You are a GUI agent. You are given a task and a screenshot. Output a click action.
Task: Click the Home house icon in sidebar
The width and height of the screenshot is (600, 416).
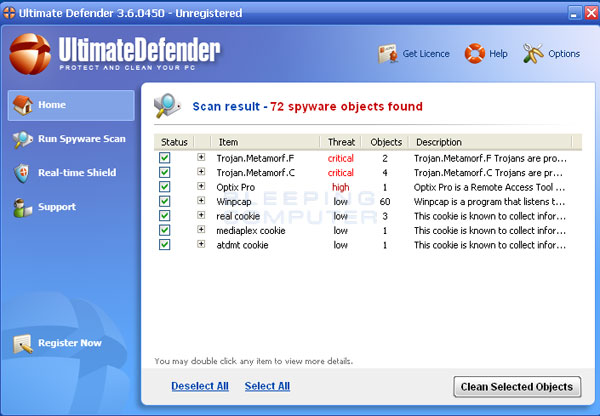point(23,105)
